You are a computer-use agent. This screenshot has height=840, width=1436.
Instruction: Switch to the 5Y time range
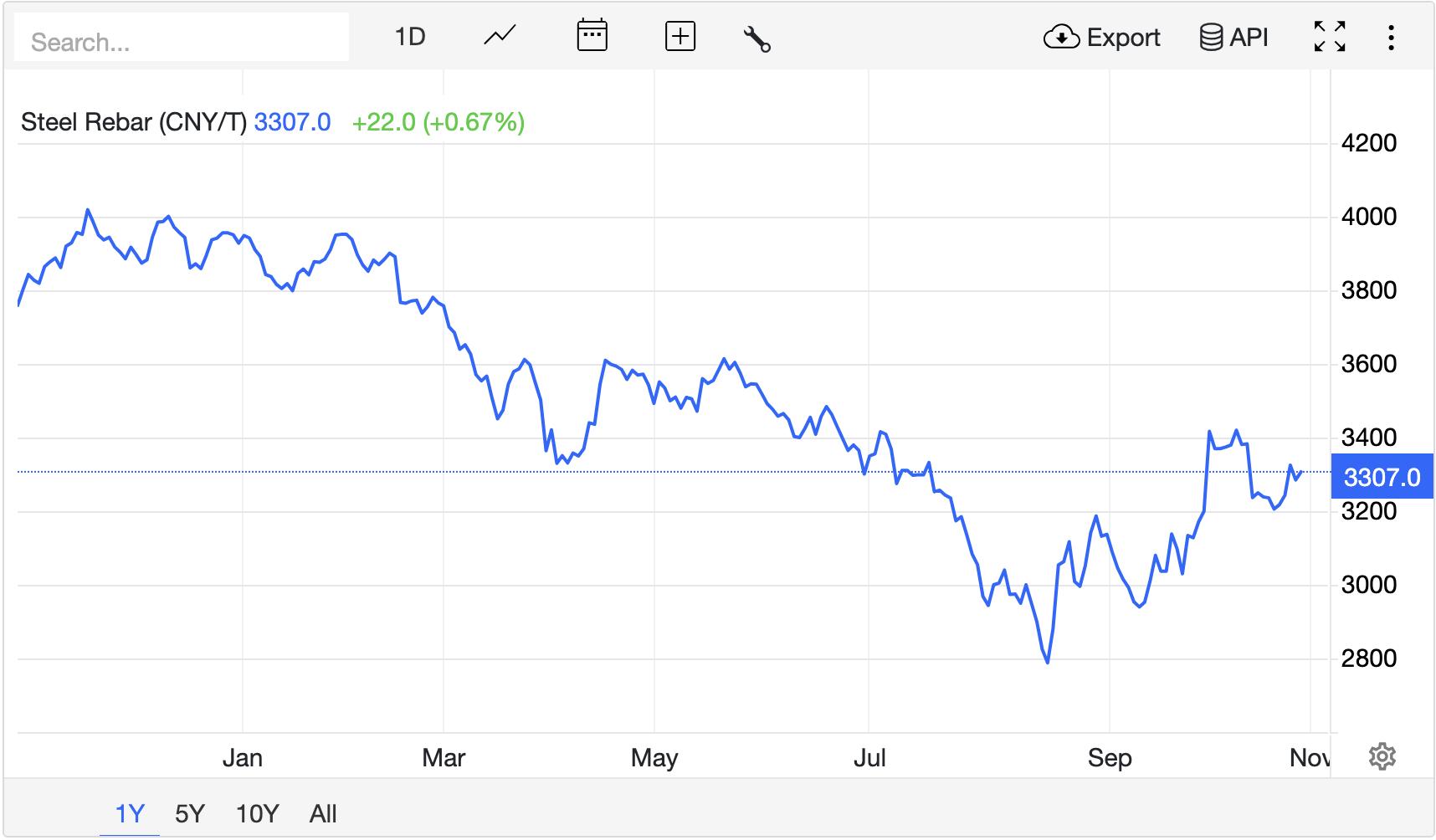click(x=190, y=813)
